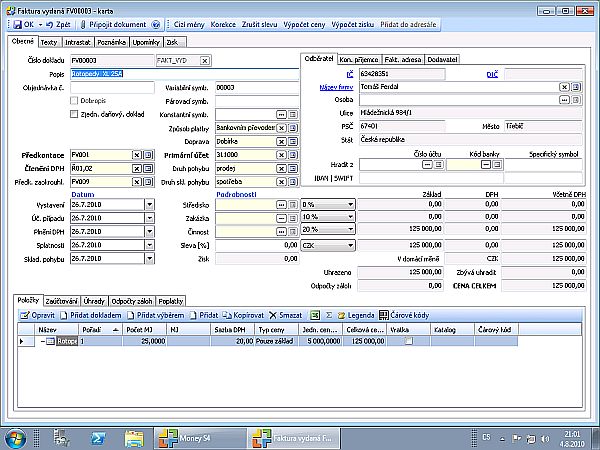Image resolution: width=600 pixels, height=450 pixels.
Task: Expand the Vystavení date dropdown
Action: pos(149,205)
